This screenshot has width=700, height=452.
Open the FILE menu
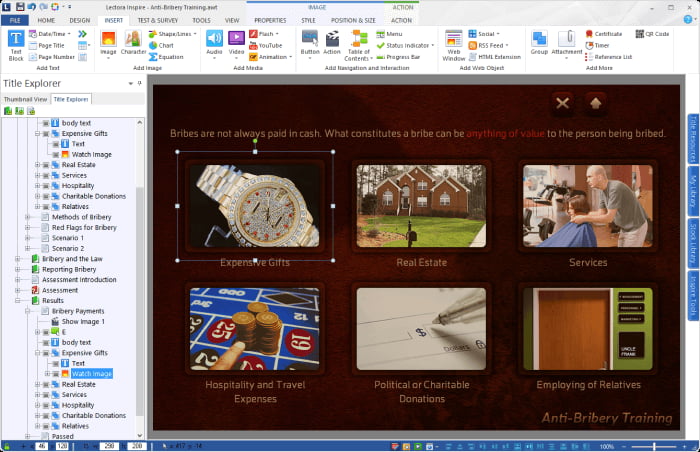coord(15,21)
